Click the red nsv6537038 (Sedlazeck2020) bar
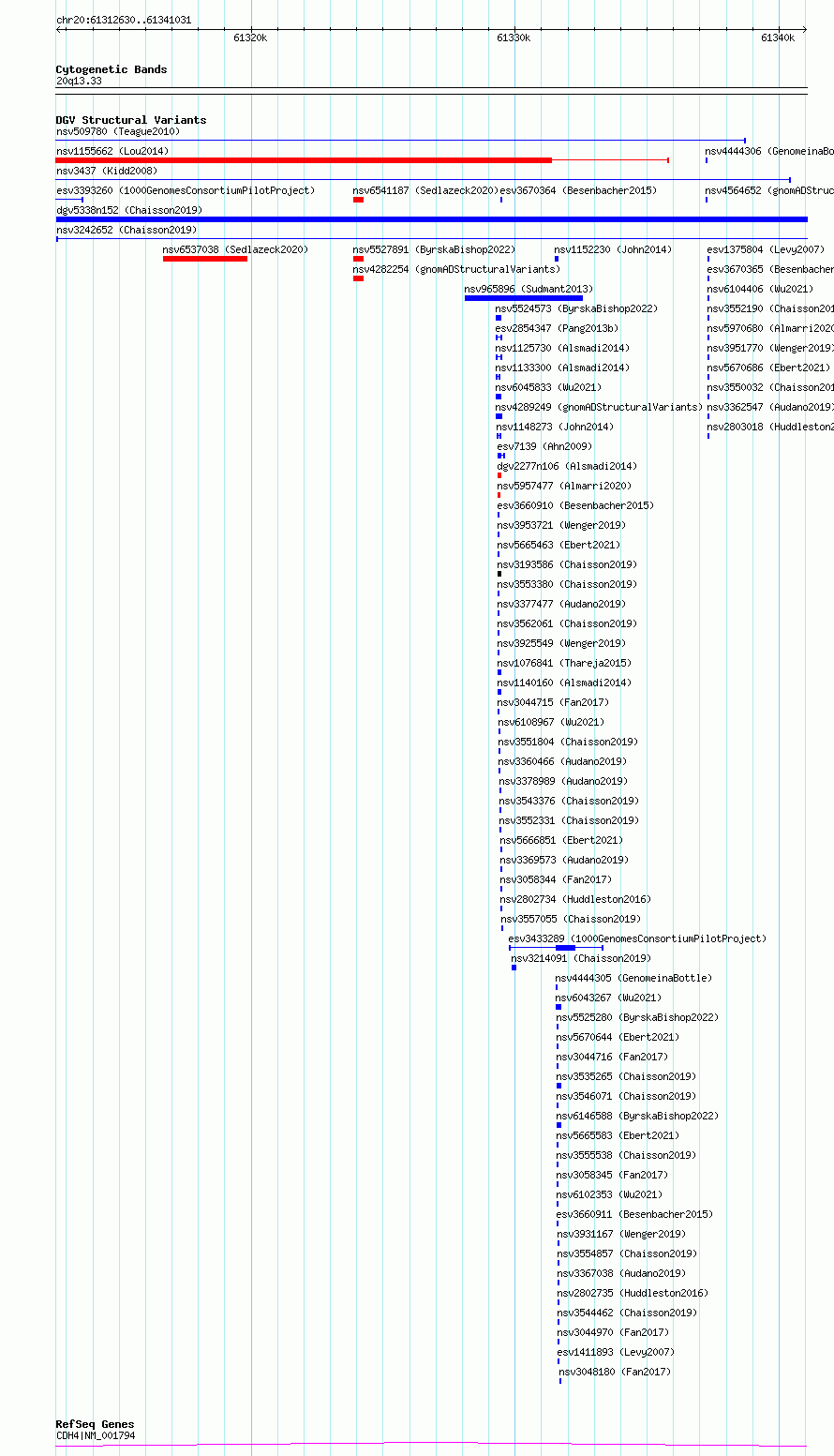 tap(205, 259)
